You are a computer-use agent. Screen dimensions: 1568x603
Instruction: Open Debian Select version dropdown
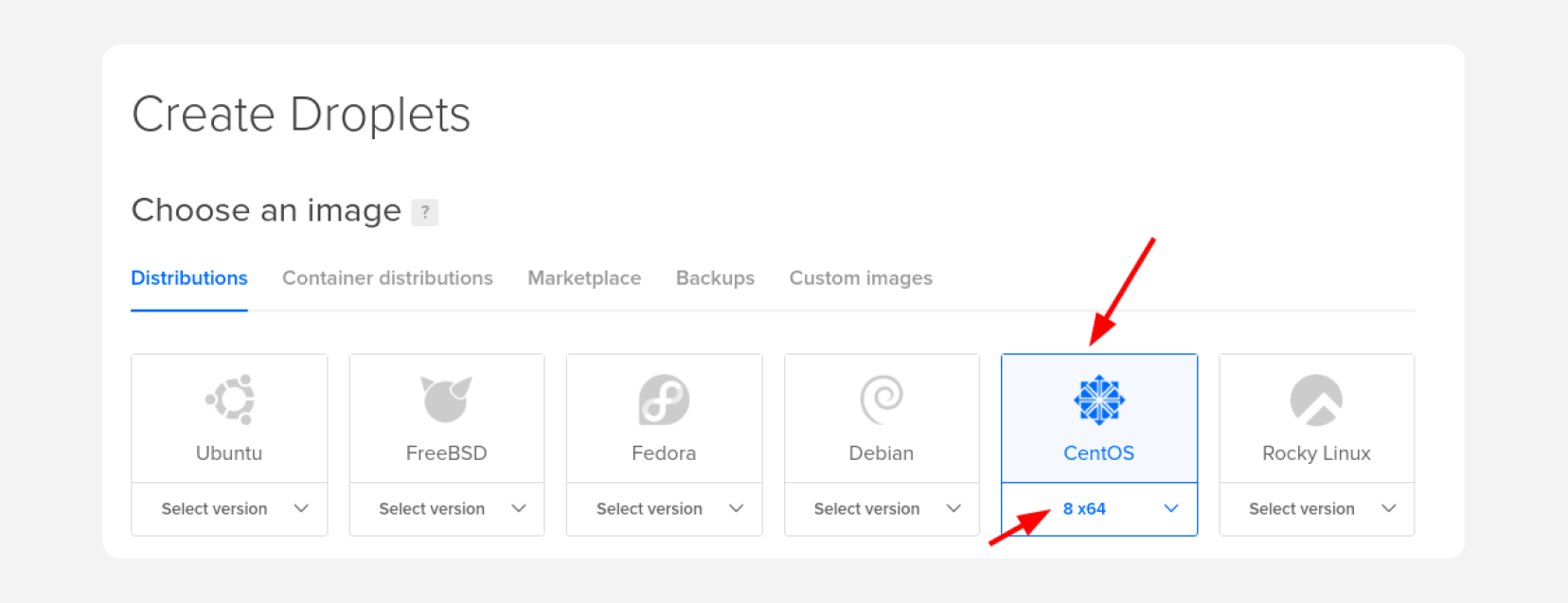tap(882, 509)
